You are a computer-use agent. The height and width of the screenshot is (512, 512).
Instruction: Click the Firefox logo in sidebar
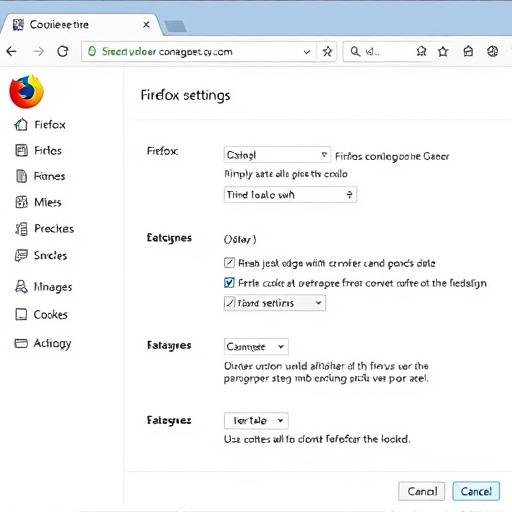(26, 91)
